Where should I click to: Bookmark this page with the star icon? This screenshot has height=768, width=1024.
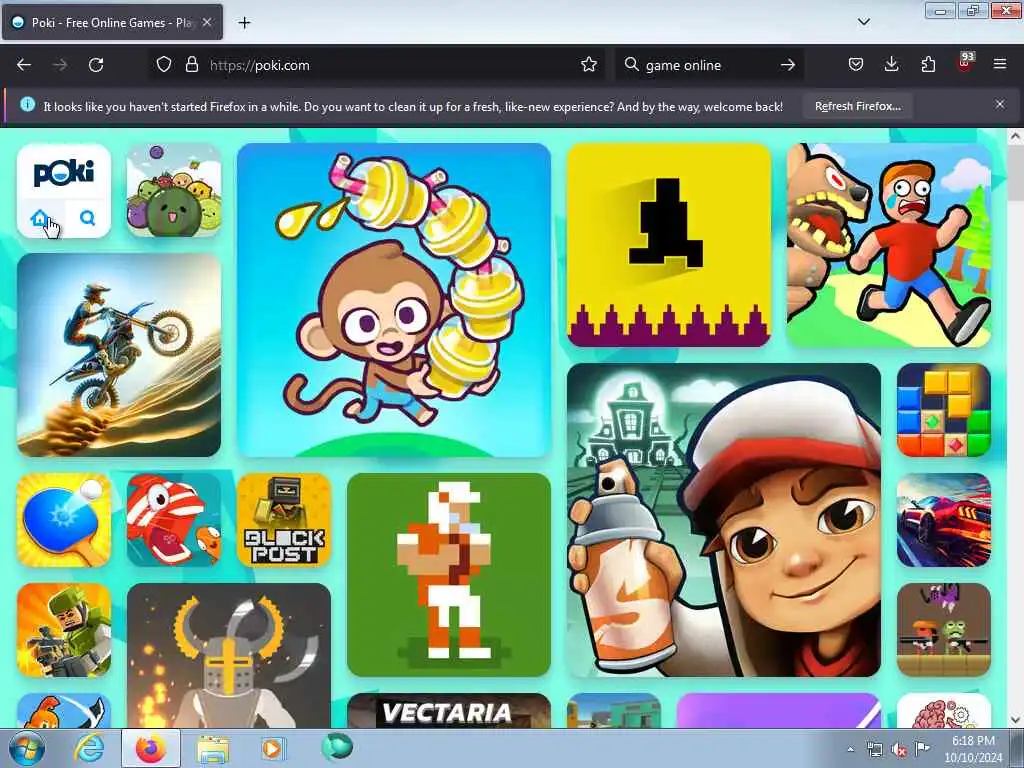coord(588,65)
